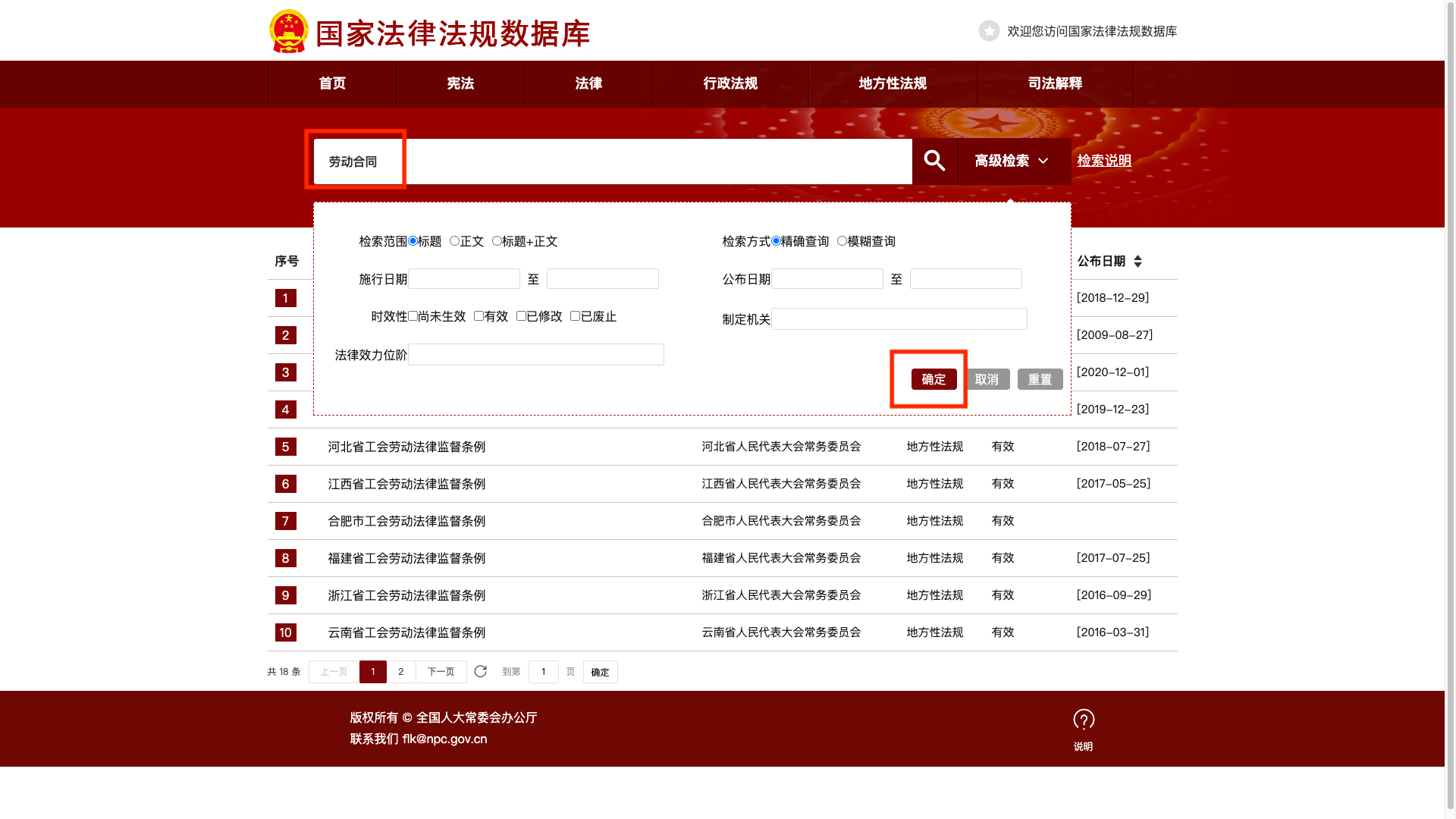
Task: Go to the 司法解释 nav tab
Action: (x=1055, y=83)
